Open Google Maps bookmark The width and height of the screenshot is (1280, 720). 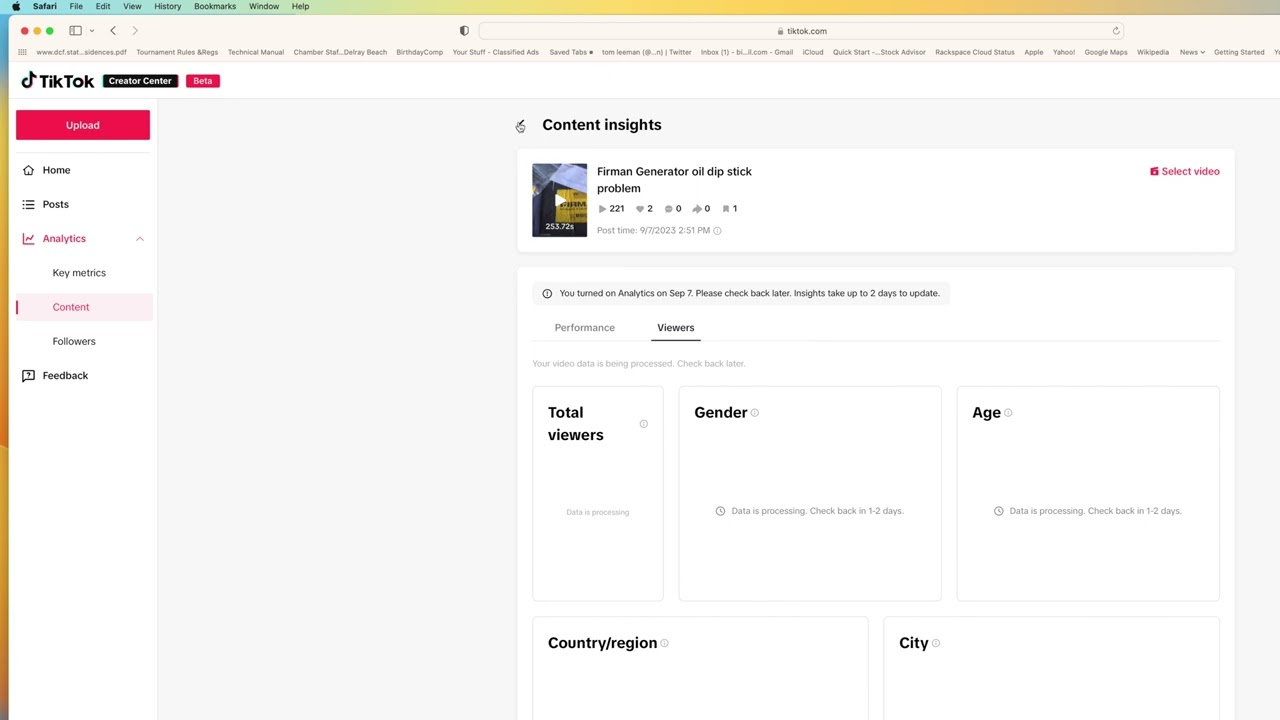pyautogui.click(x=1106, y=52)
